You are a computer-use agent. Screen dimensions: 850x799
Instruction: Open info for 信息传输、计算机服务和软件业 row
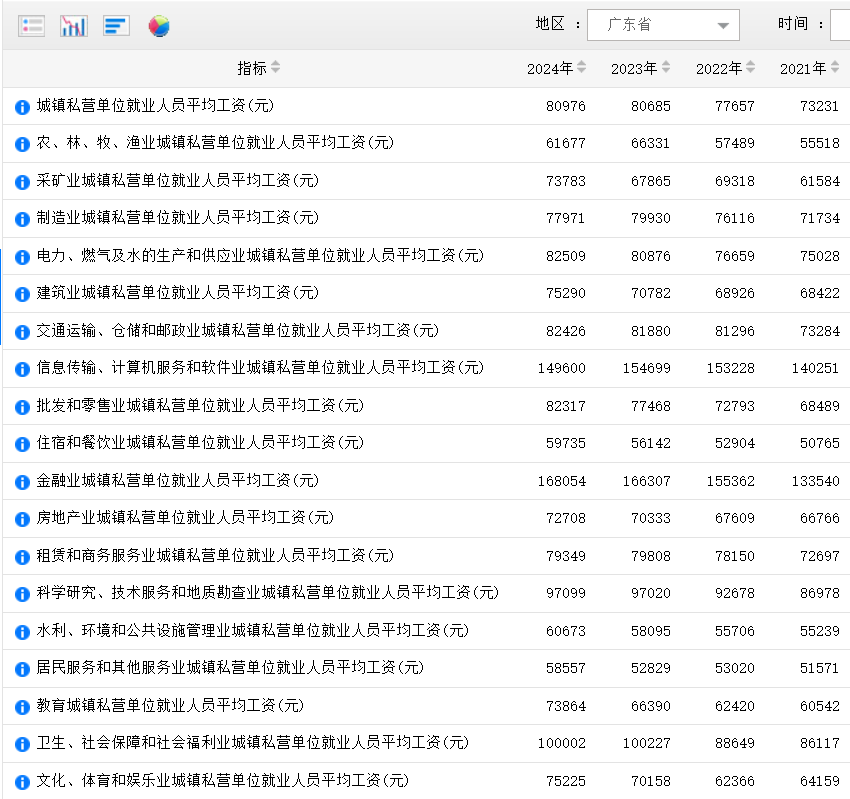click(22, 369)
